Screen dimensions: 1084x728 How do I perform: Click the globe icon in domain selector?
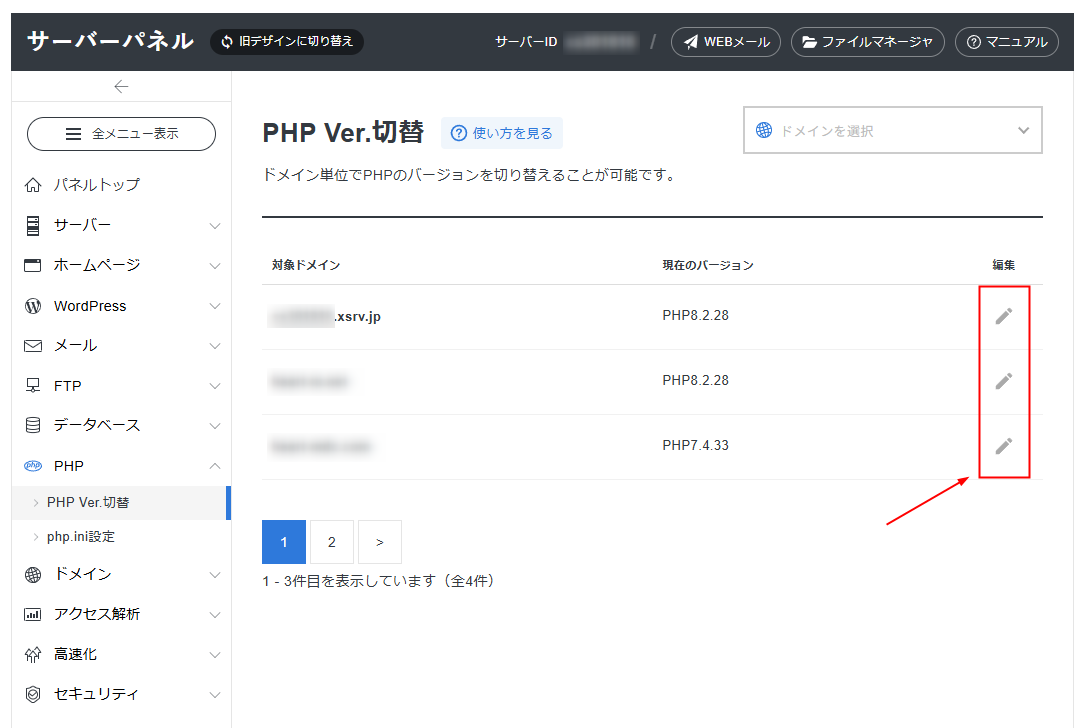tap(763, 130)
